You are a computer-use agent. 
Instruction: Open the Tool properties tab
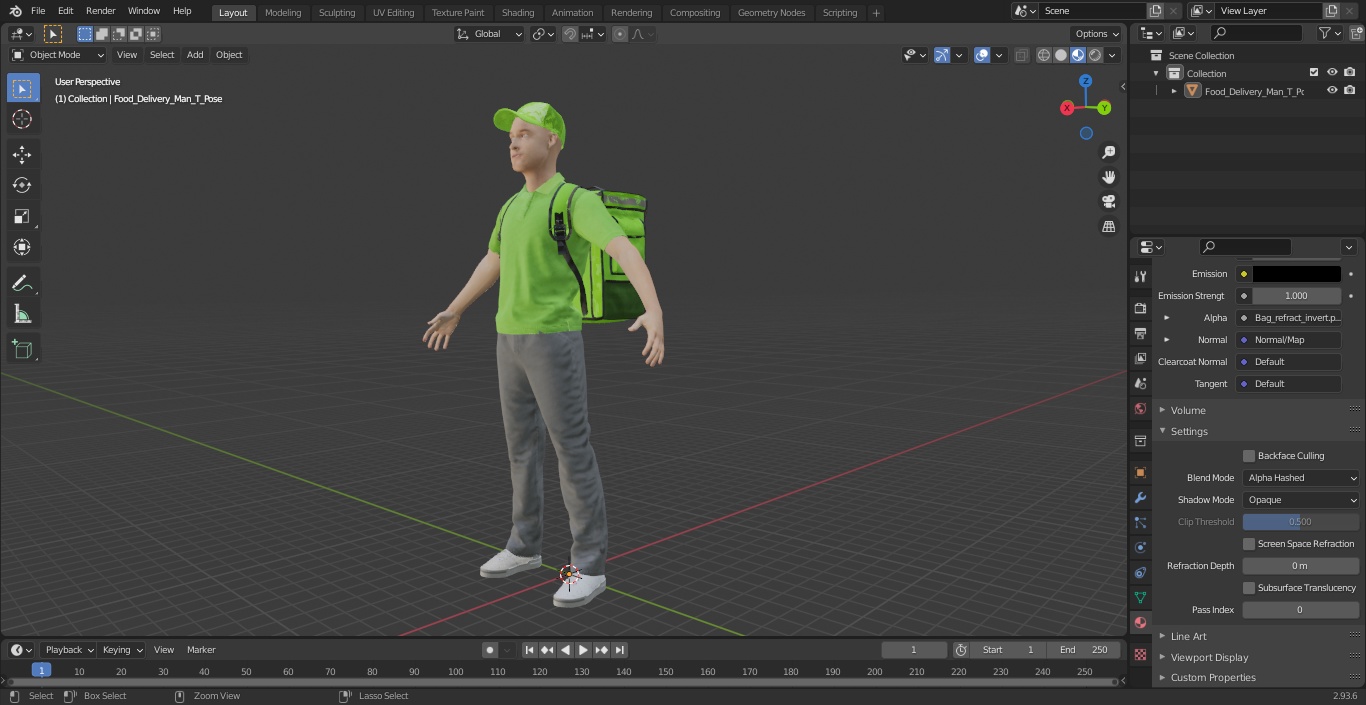pyautogui.click(x=1140, y=276)
